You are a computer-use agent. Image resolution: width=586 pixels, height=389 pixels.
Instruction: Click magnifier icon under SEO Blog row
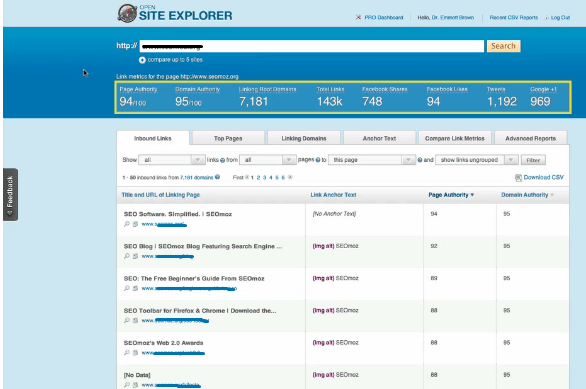pos(127,256)
